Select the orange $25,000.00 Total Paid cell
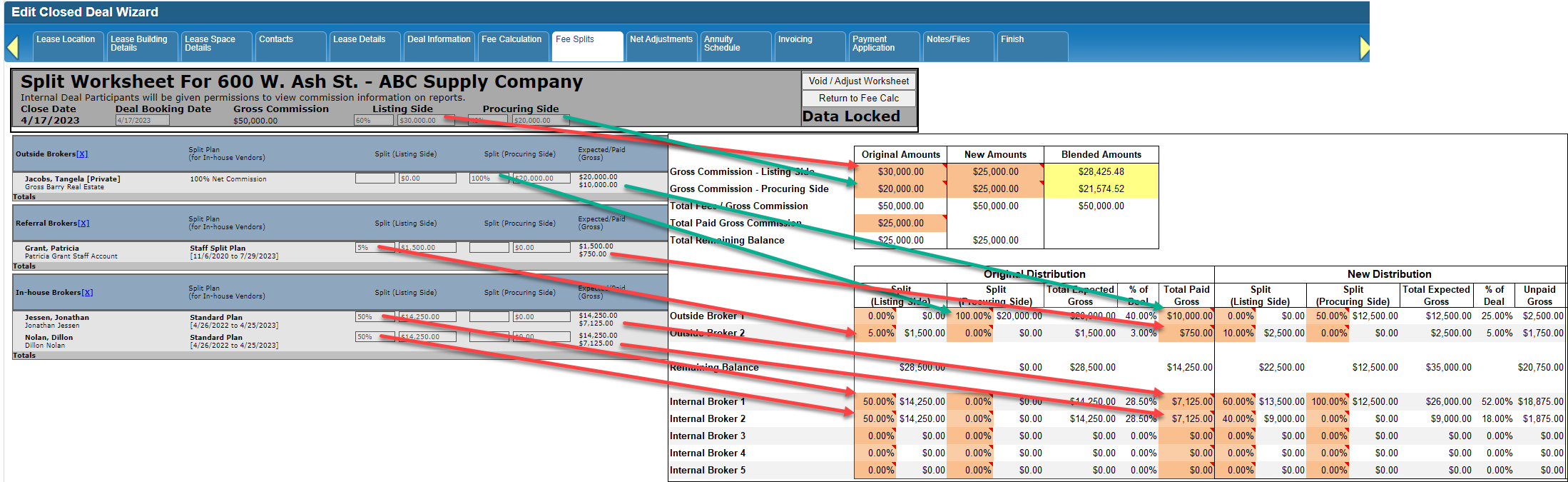1568x482 pixels. pyautogui.click(x=900, y=224)
